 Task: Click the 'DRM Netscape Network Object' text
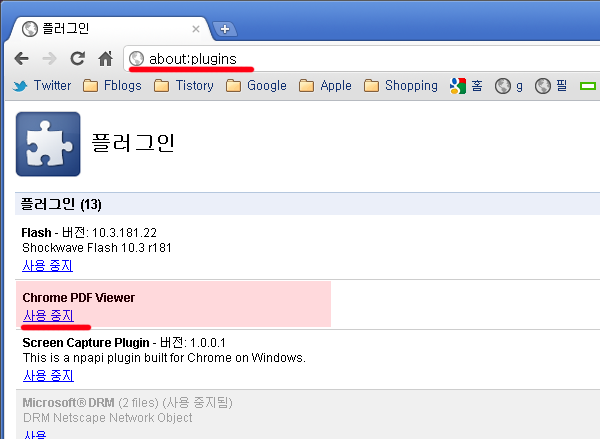108,418
